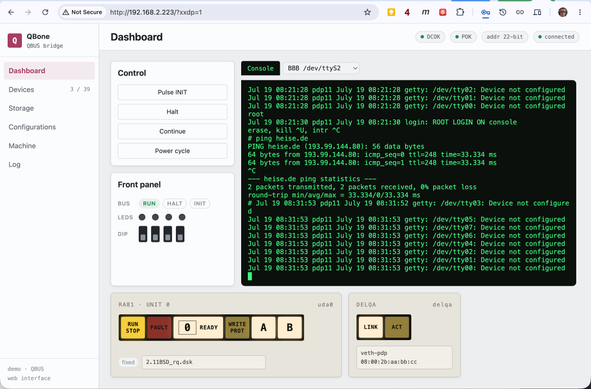Click the veth-pdp network interface box
The image size is (591, 389).
pos(404,358)
